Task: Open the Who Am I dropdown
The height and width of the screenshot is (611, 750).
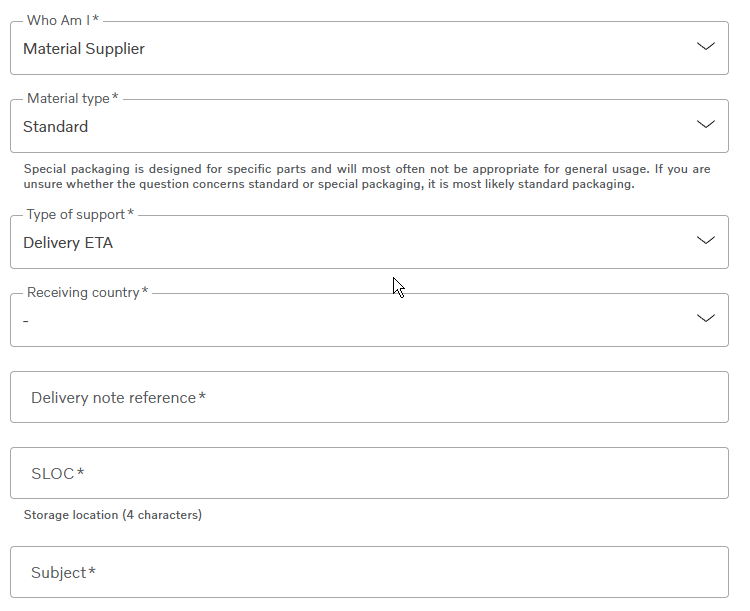Action: (369, 48)
